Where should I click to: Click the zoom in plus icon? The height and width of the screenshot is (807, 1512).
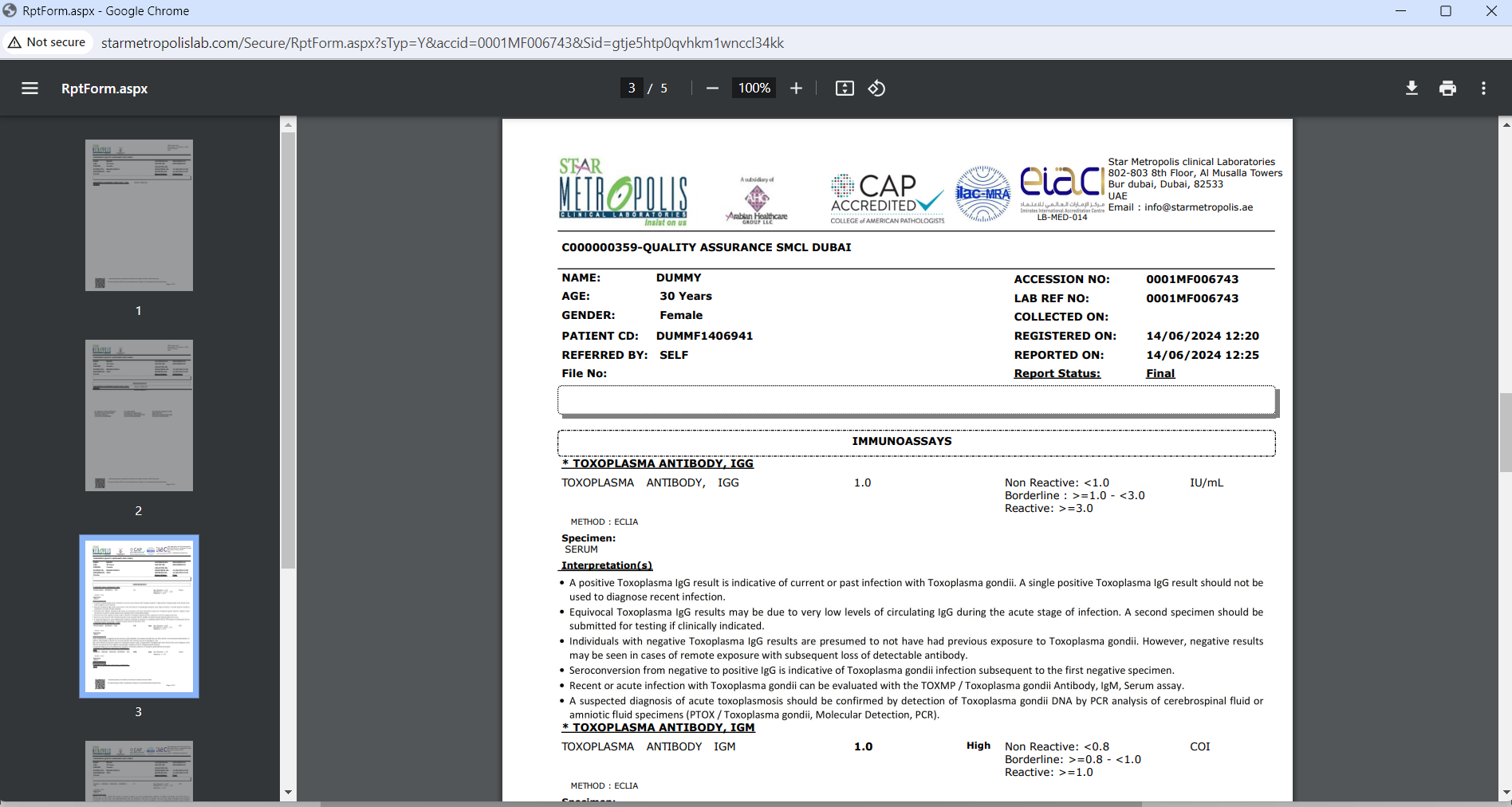point(796,89)
